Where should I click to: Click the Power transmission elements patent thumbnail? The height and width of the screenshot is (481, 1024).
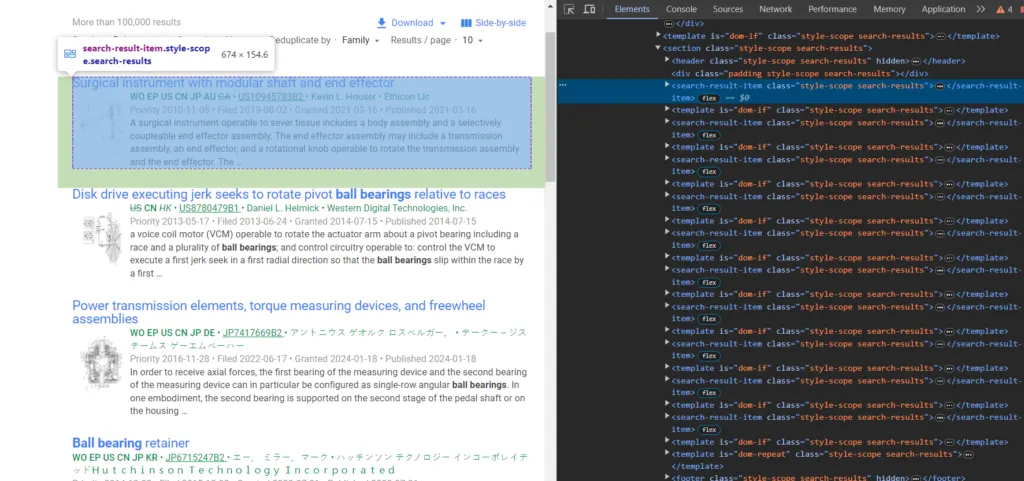click(x=100, y=363)
